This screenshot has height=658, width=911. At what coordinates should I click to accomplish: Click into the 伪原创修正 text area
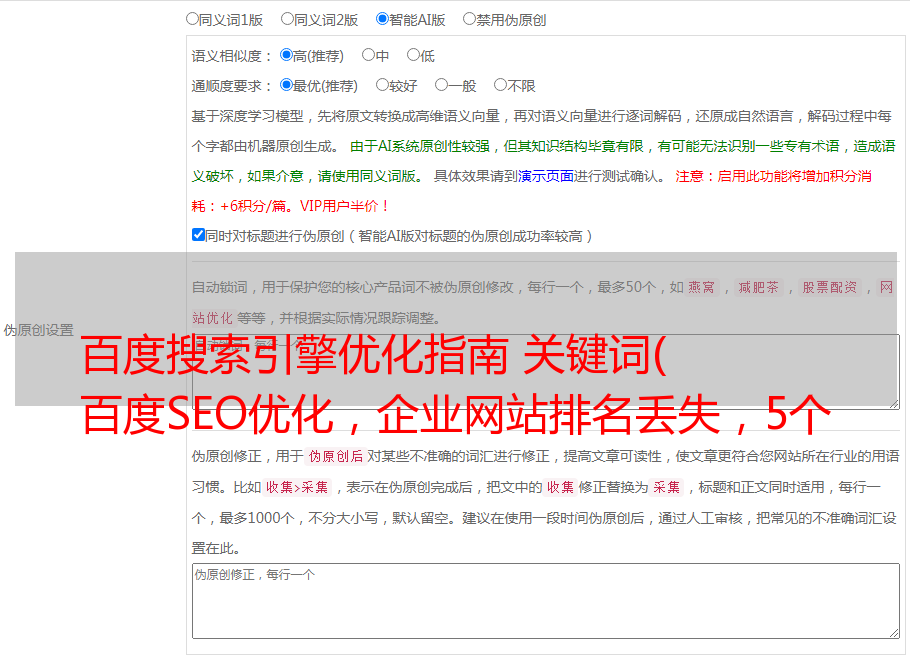tap(546, 601)
